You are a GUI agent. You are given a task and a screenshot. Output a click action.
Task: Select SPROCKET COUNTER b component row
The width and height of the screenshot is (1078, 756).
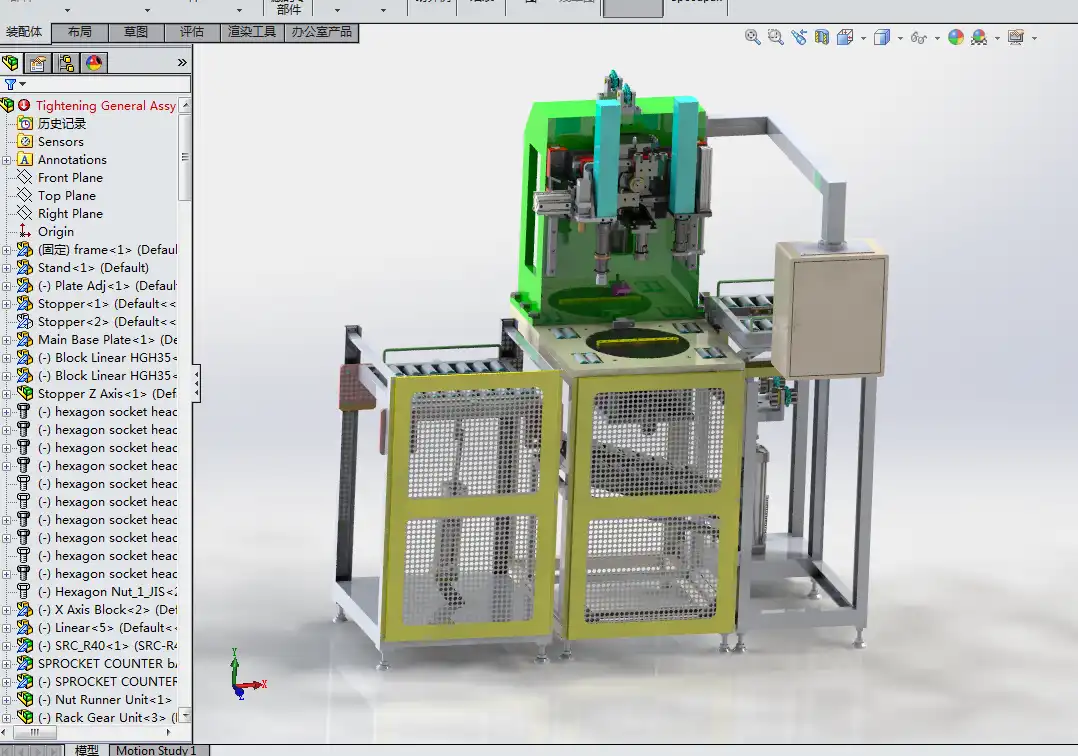coord(107,663)
